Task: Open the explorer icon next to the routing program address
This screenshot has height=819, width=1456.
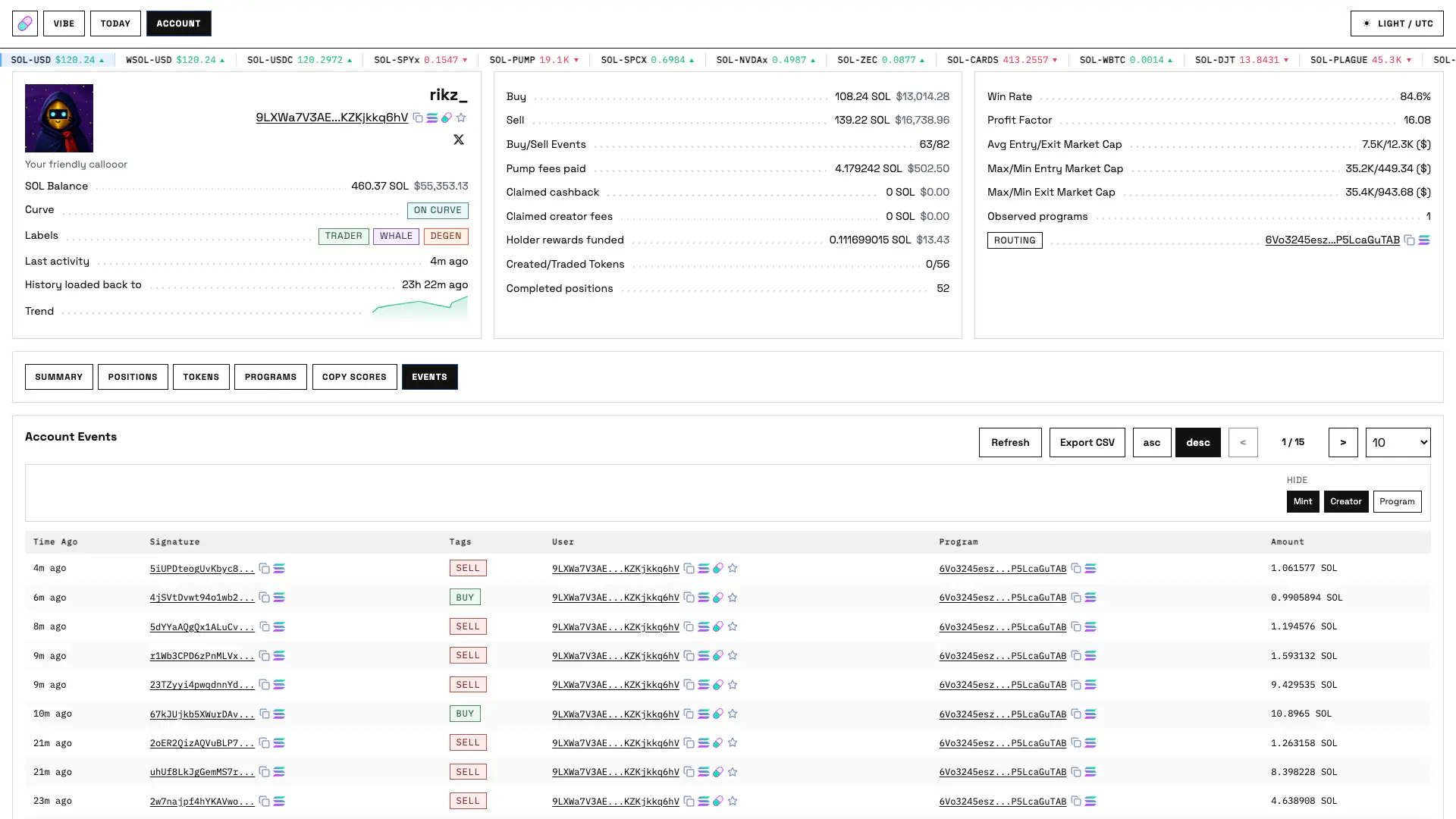Action: (x=1424, y=240)
